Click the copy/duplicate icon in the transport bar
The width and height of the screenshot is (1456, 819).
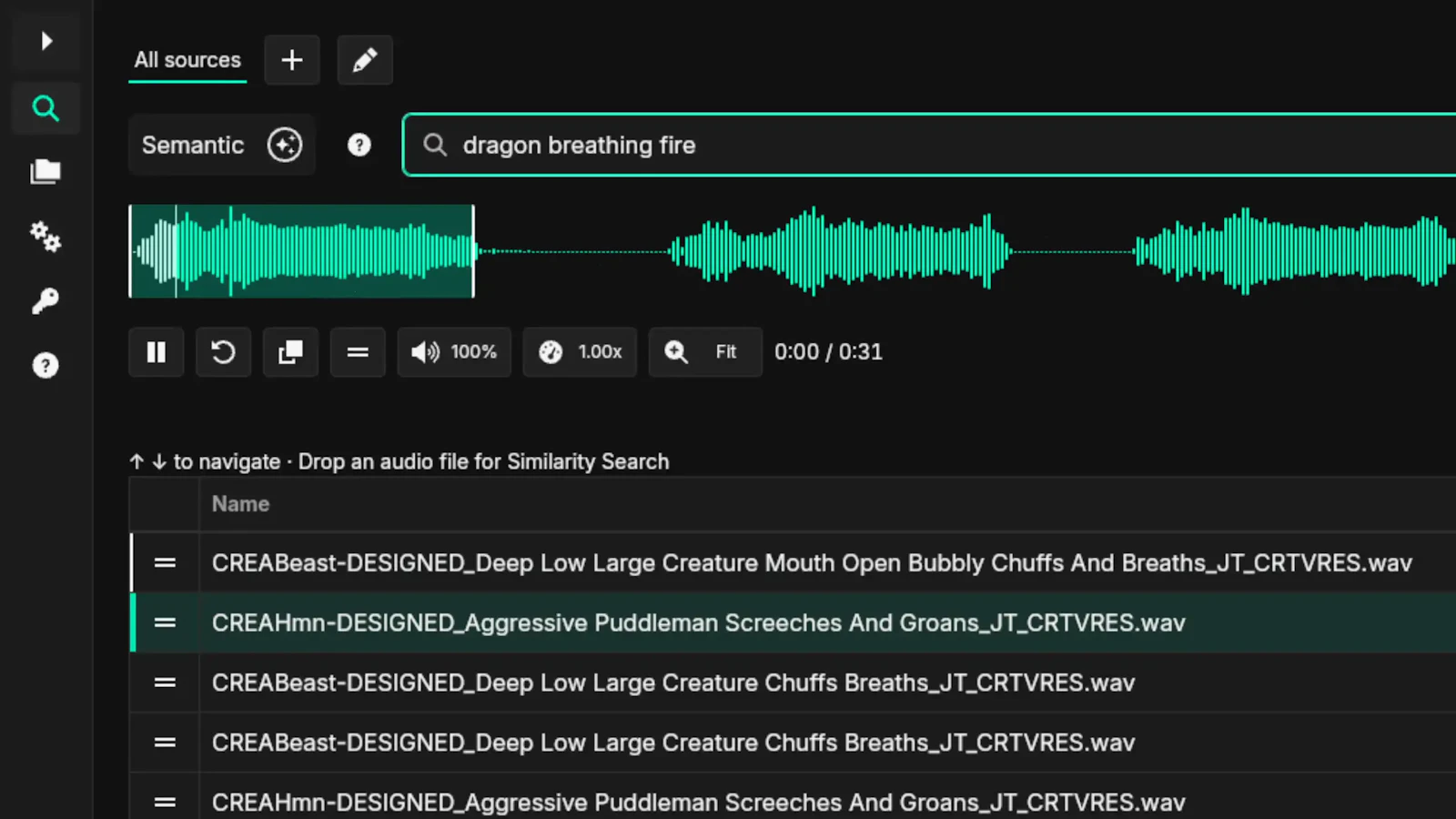(x=290, y=352)
